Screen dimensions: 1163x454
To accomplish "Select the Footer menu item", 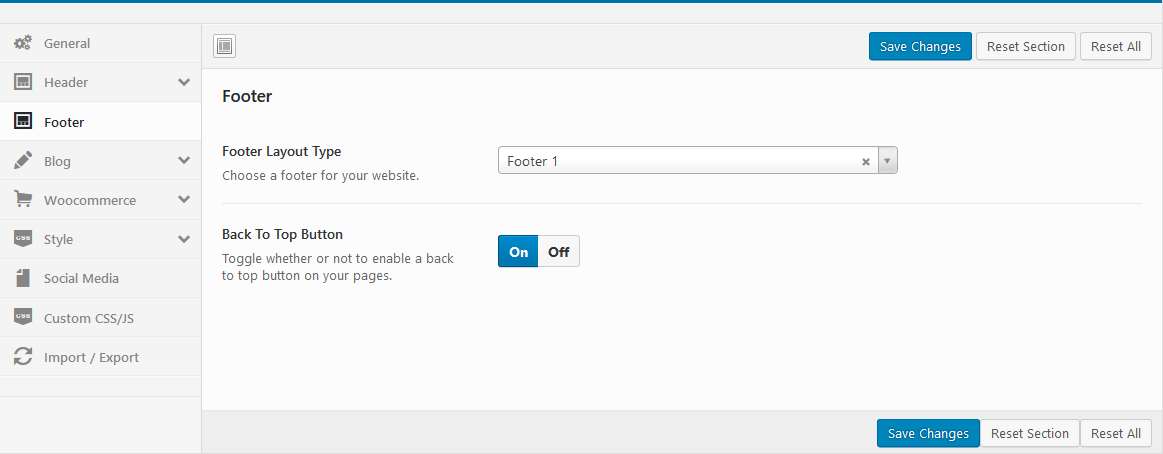I will 64,122.
